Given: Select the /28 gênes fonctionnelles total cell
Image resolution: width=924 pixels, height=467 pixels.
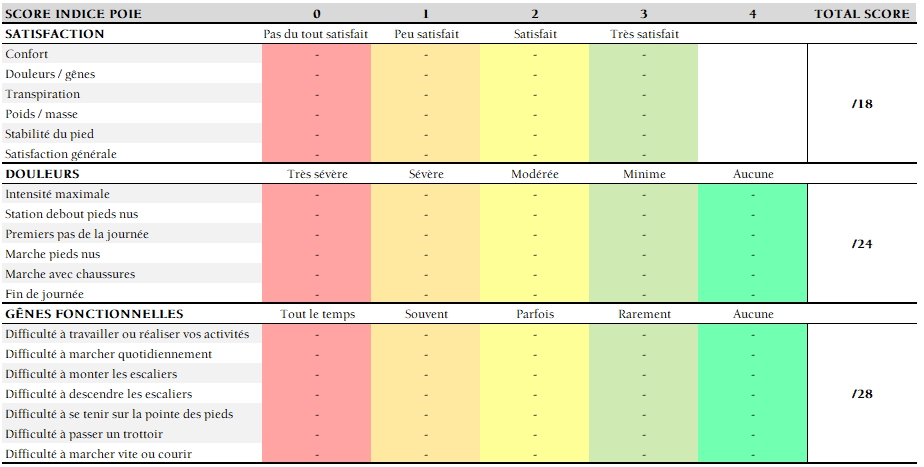Looking at the screenshot, I should click(861, 393).
